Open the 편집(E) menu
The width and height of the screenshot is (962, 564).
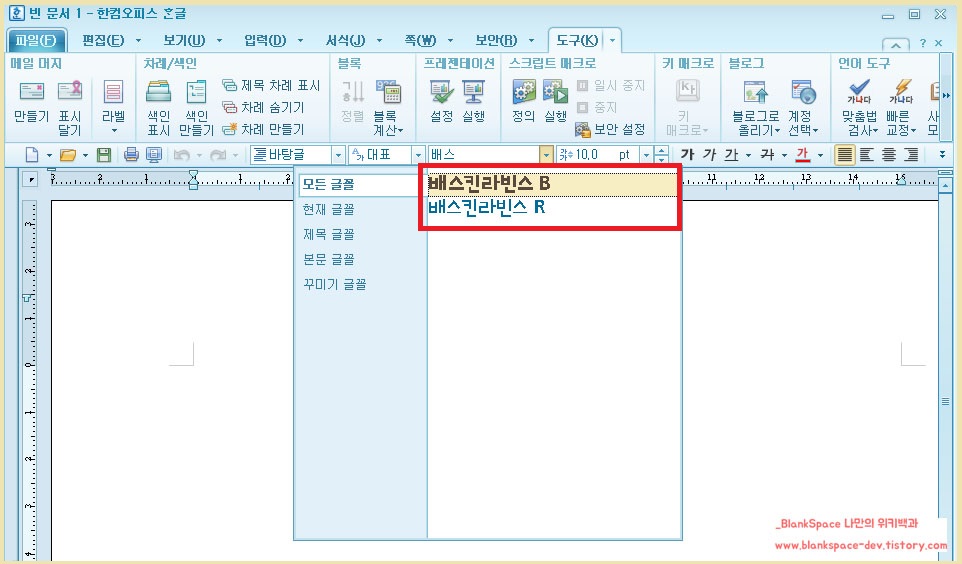[103, 41]
